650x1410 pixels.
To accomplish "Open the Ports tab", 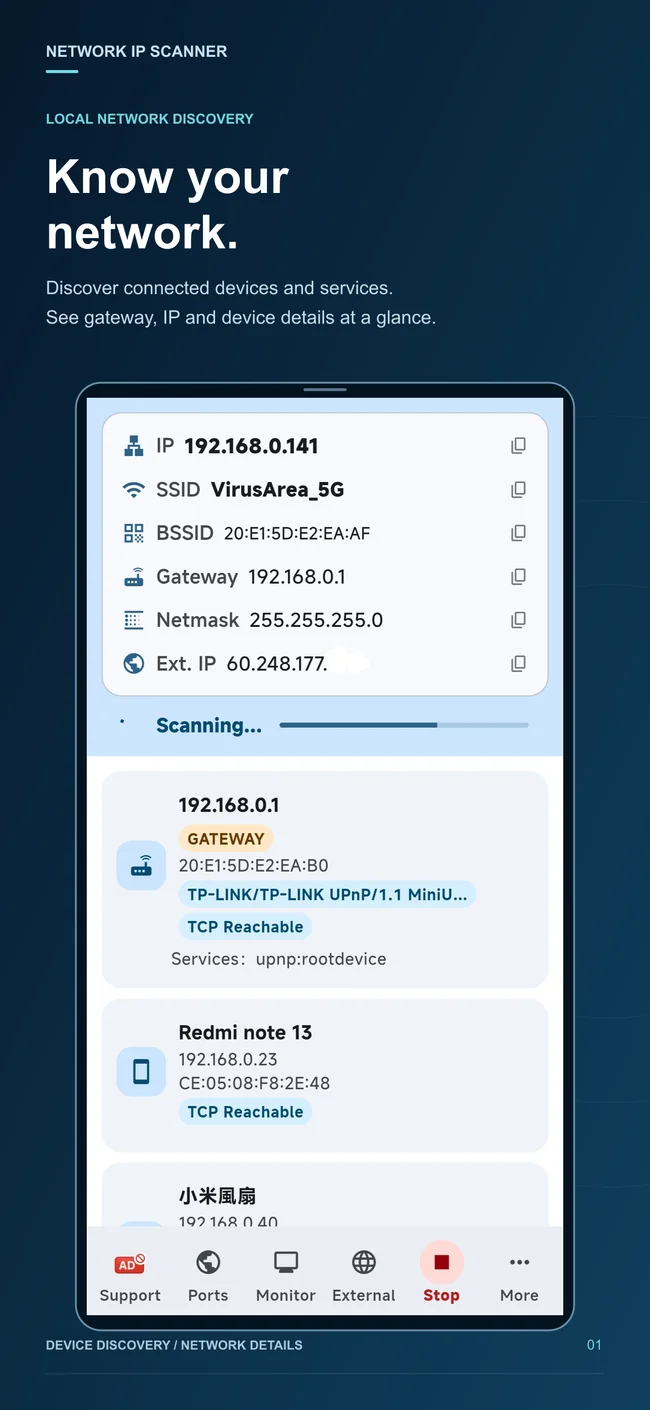I will (x=208, y=1278).
